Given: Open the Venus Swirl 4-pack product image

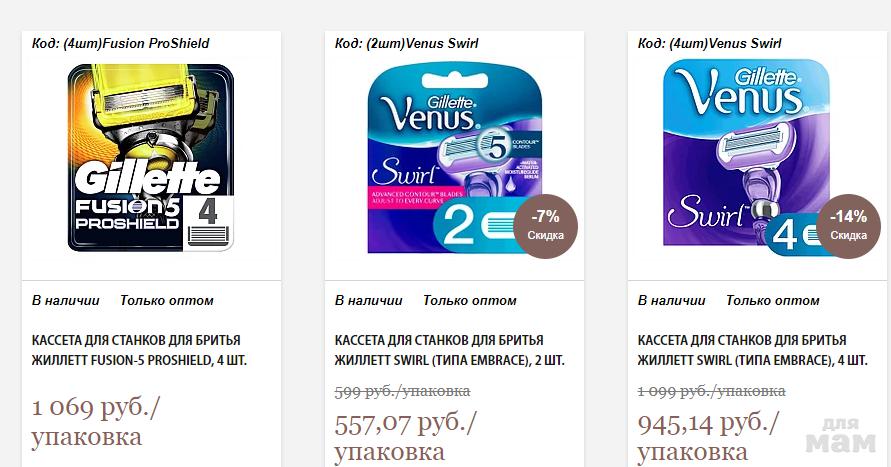Looking at the screenshot, I should [746, 157].
